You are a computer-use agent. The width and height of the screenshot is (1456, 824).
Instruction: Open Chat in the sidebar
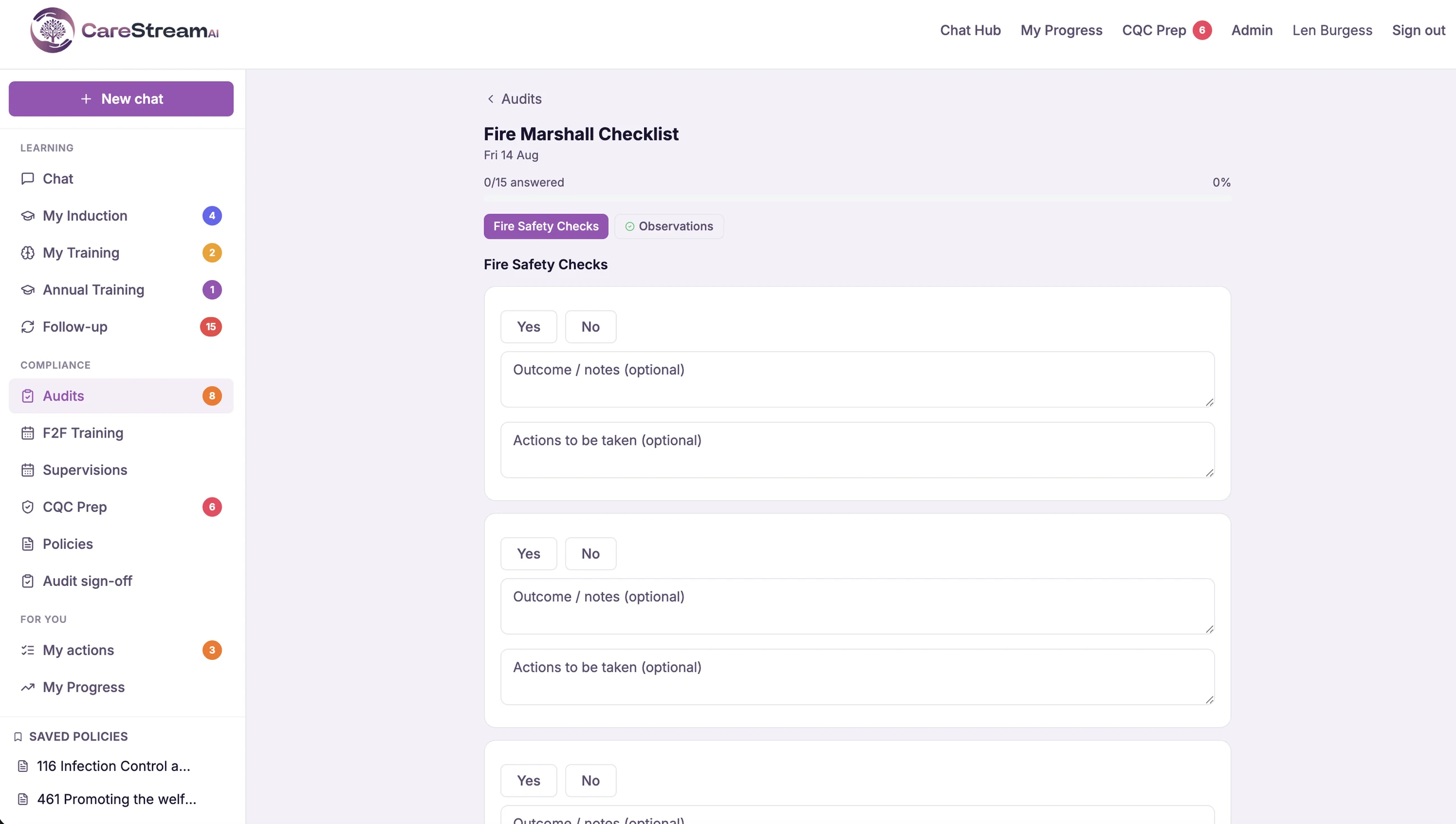coord(121,179)
